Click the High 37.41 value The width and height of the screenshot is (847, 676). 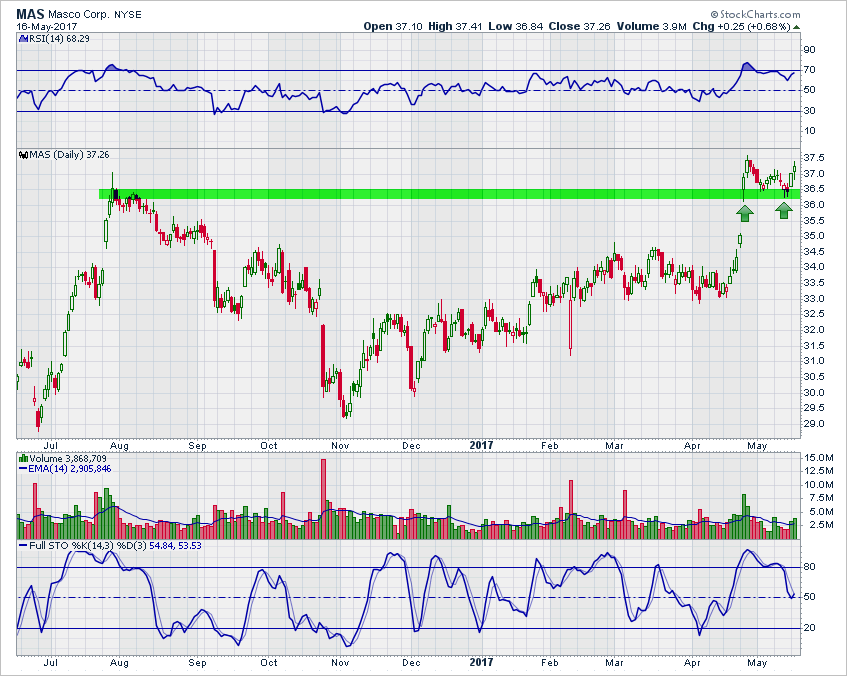click(455, 26)
